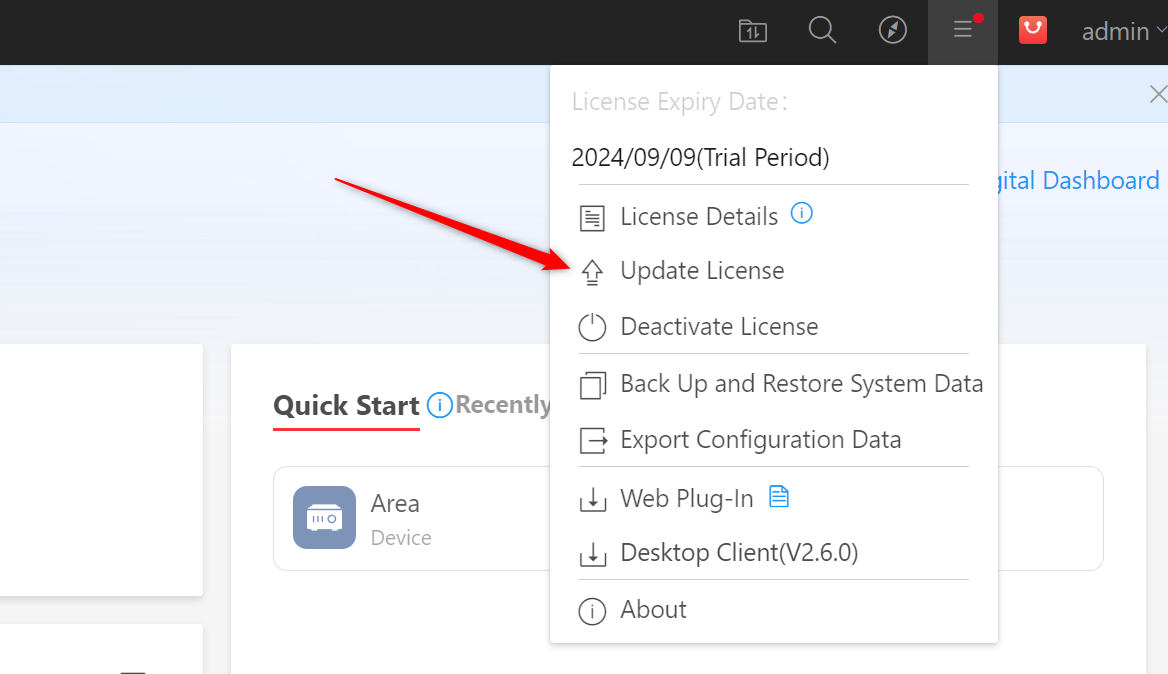Open the site switch icon left of search
1168x674 pixels.
pos(752,30)
